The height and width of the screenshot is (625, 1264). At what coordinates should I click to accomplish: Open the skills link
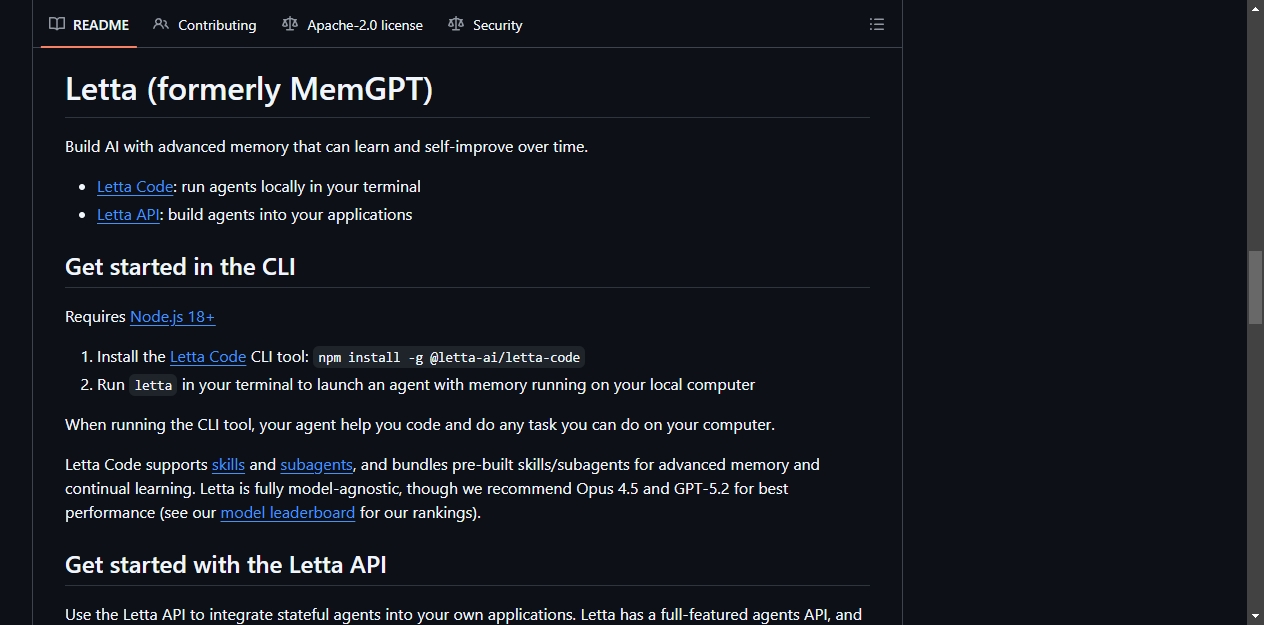click(x=228, y=465)
